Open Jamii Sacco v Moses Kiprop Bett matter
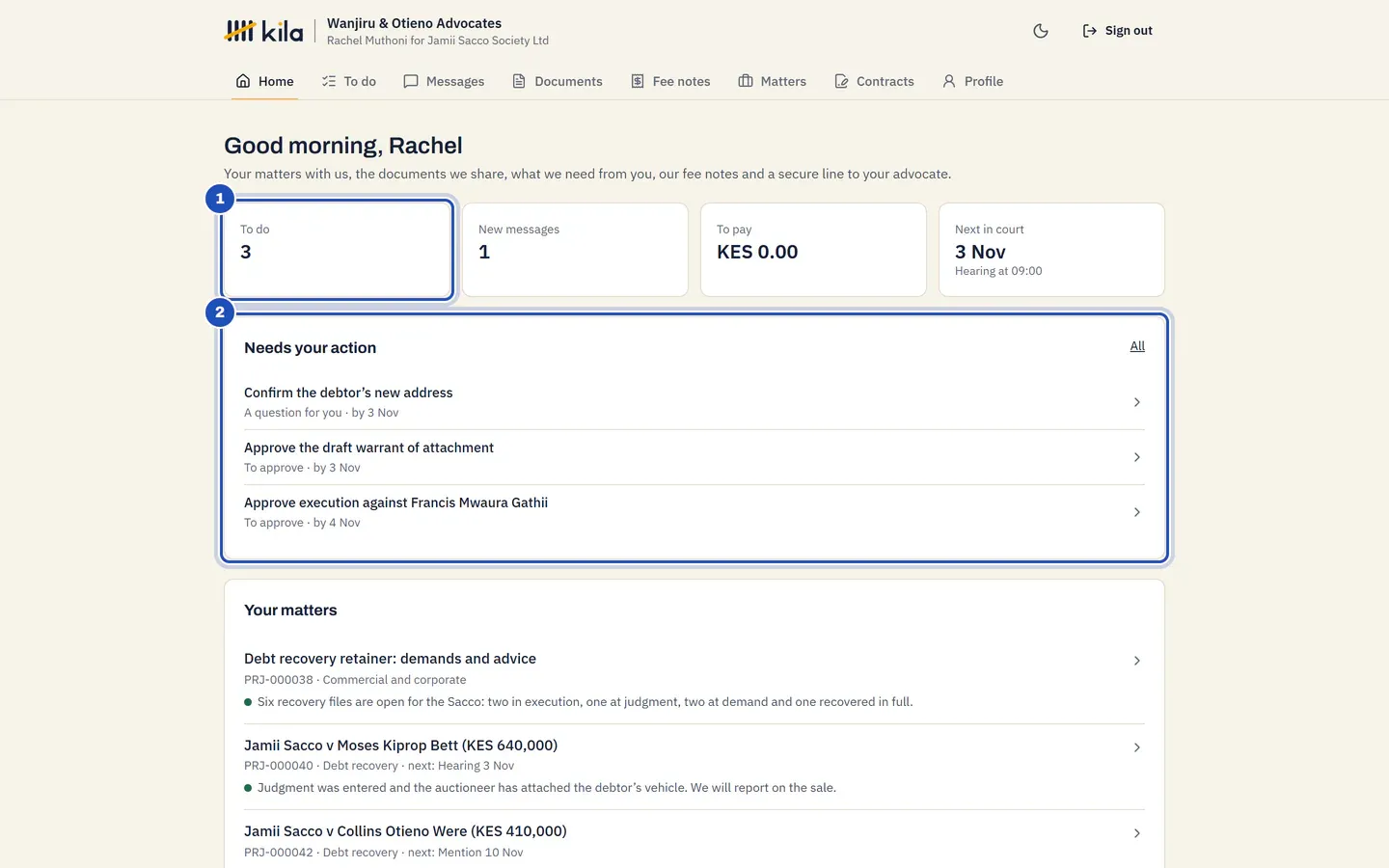The image size is (1389, 868). [x=694, y=767]
